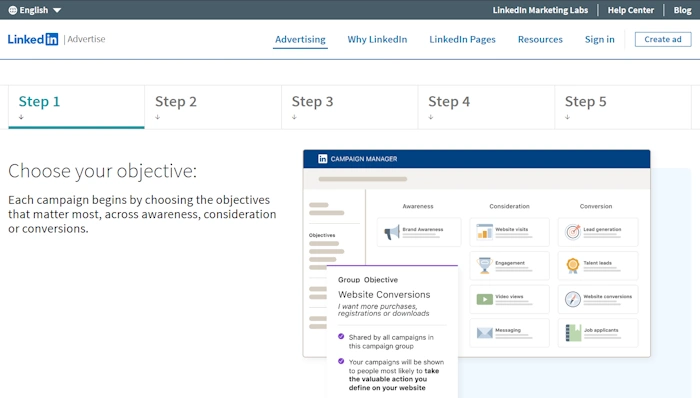Click the Brand Awareness label

tap(423, 229)
